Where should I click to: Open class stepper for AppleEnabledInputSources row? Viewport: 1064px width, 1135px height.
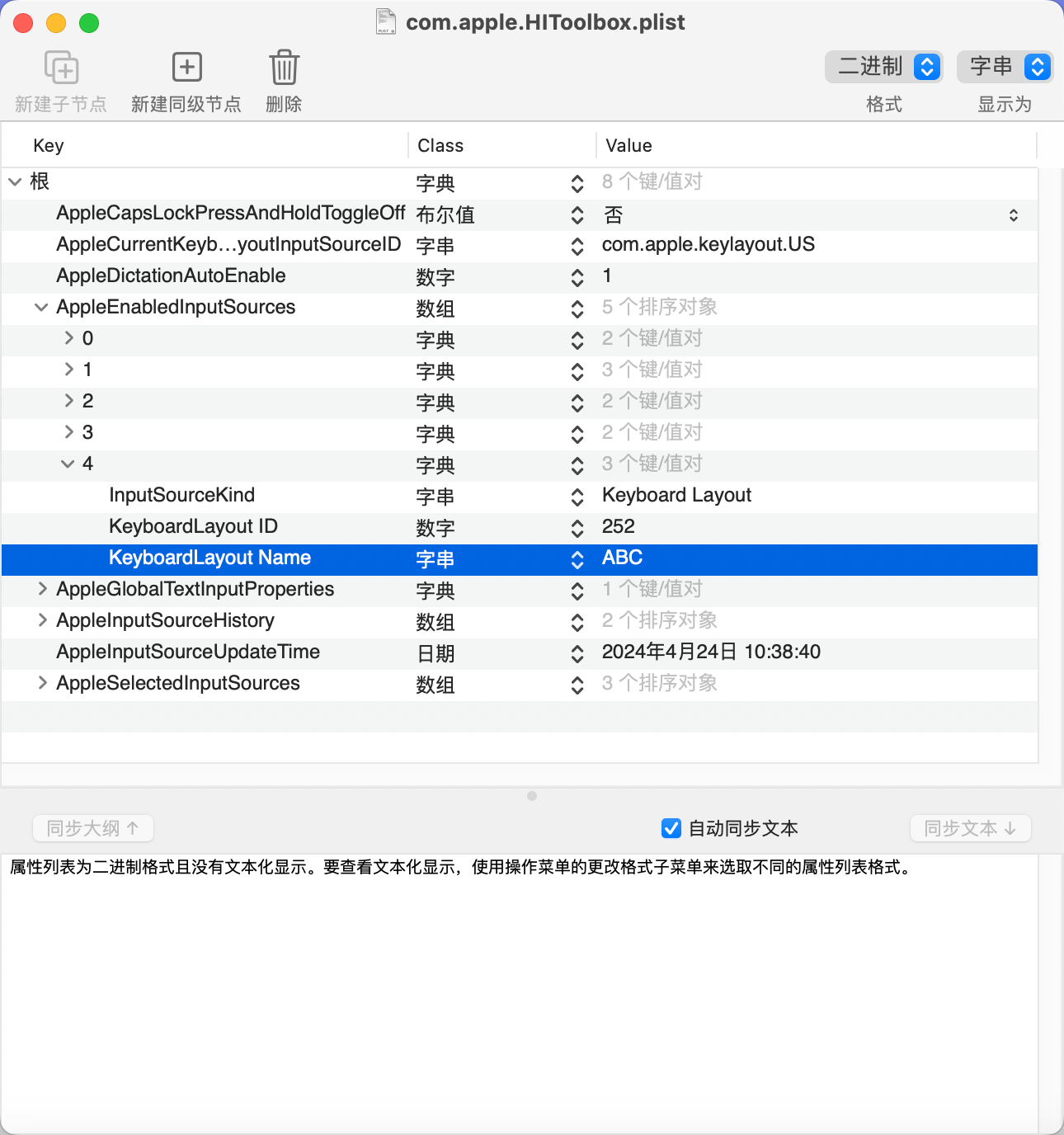[577, 308]
